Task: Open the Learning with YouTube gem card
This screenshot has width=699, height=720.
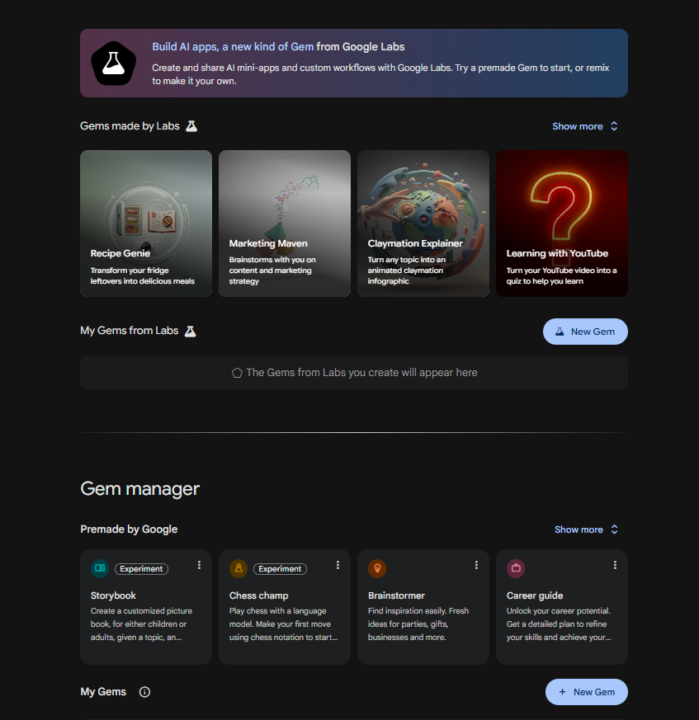Action: pos(562,223)
